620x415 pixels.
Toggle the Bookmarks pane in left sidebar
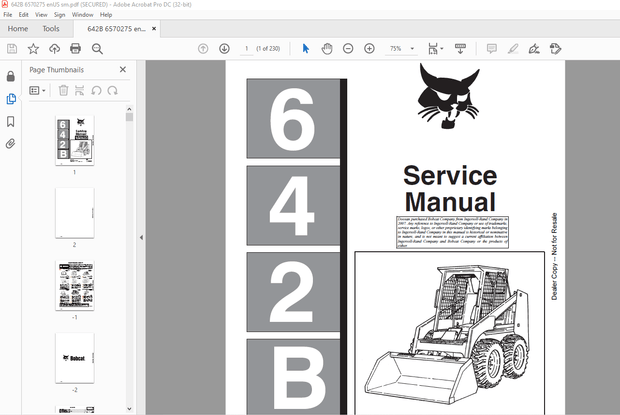pos(11,121)
